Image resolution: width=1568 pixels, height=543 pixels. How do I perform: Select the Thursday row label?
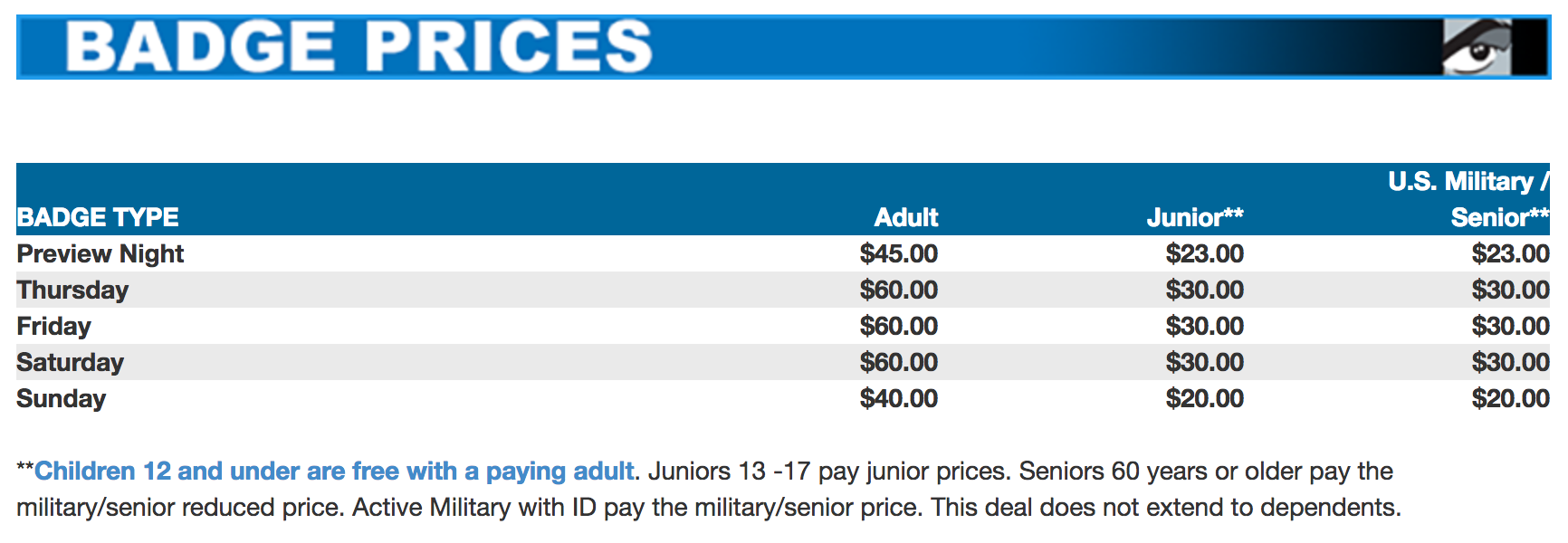tap(72, 290)
